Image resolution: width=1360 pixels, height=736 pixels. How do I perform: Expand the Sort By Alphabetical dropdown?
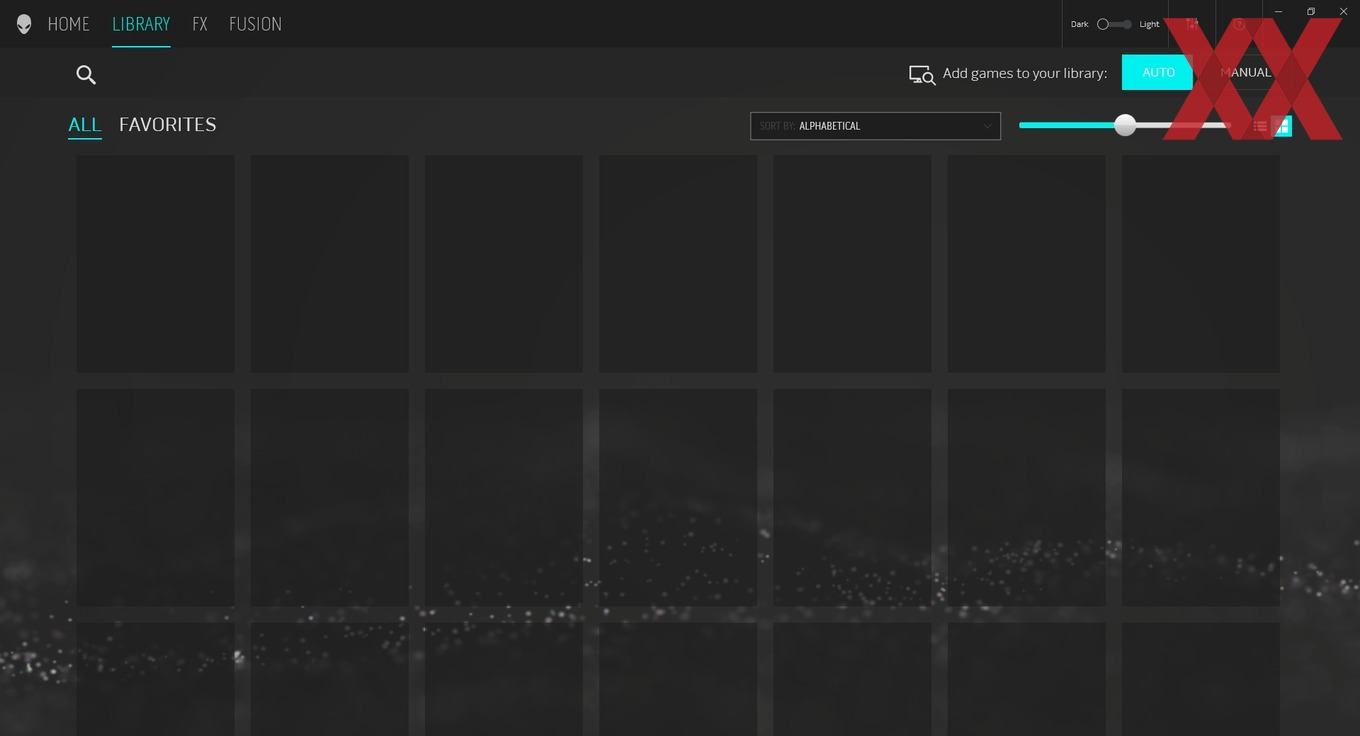875,126
